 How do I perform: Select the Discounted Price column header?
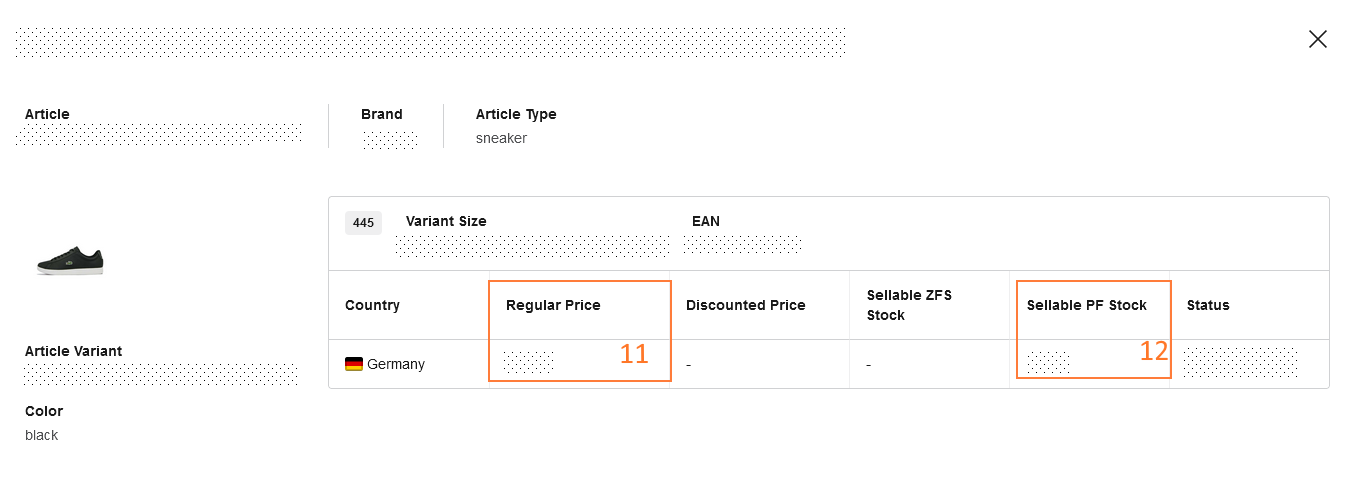pyautogui.click(x=745, y=305)
